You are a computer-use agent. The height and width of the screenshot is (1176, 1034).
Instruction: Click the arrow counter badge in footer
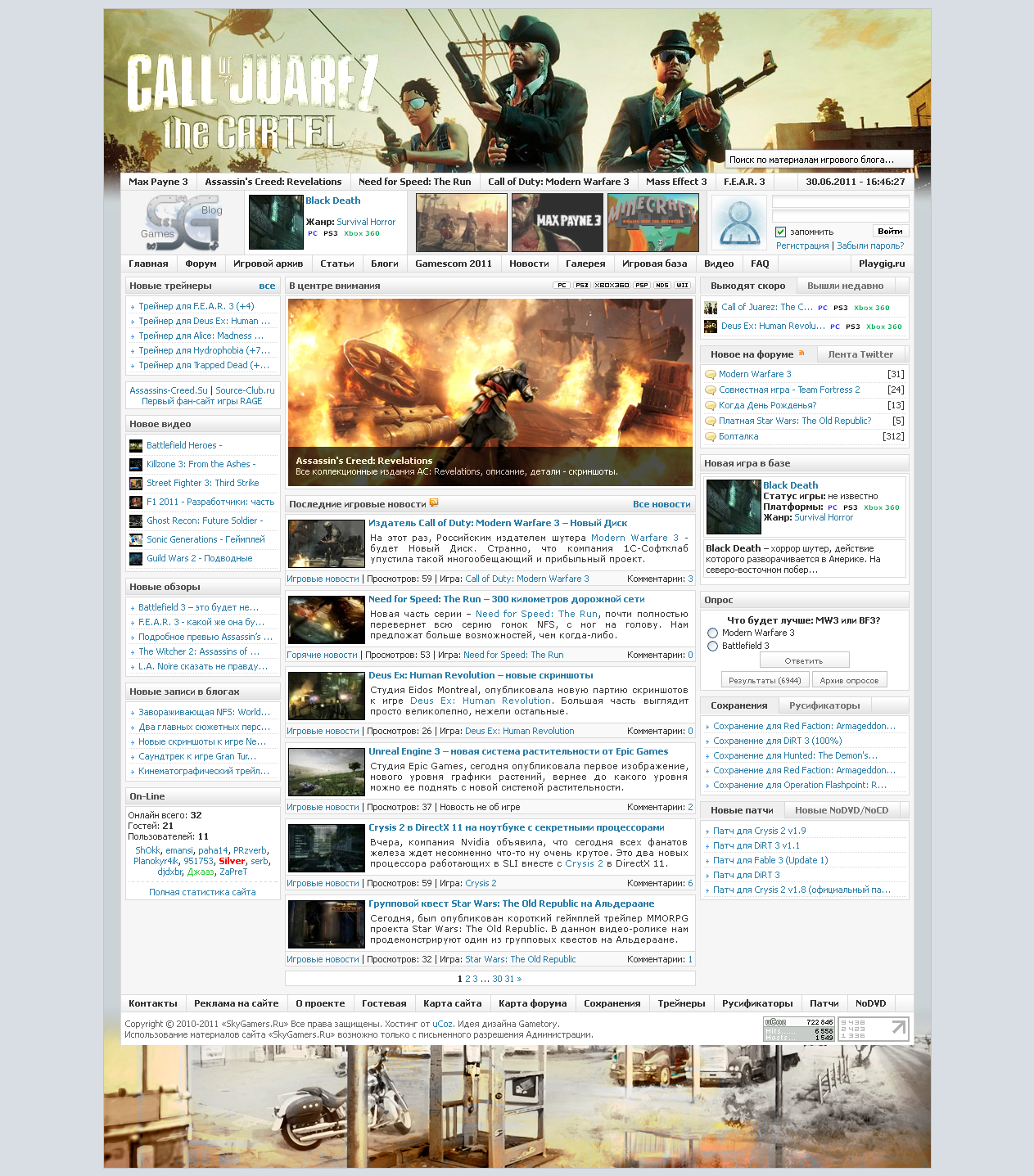pyautogui.click(x=874, y=1030)
